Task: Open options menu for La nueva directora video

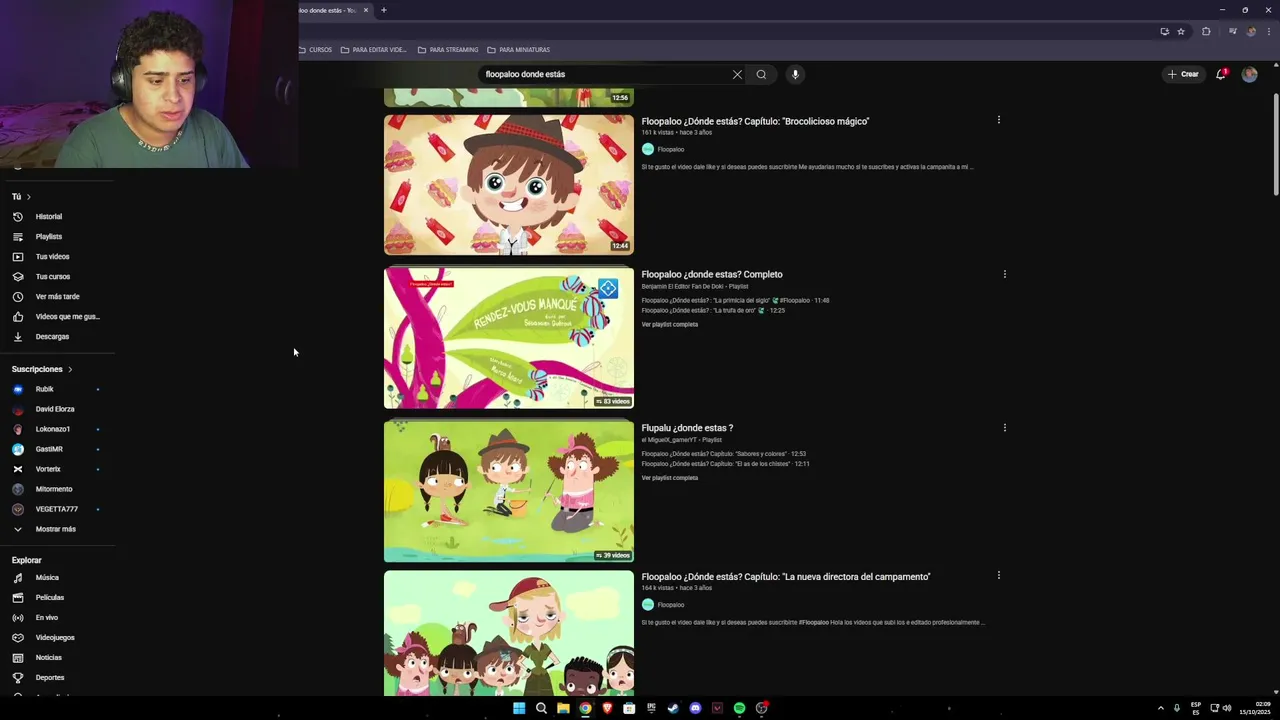Action: [998, 575]
